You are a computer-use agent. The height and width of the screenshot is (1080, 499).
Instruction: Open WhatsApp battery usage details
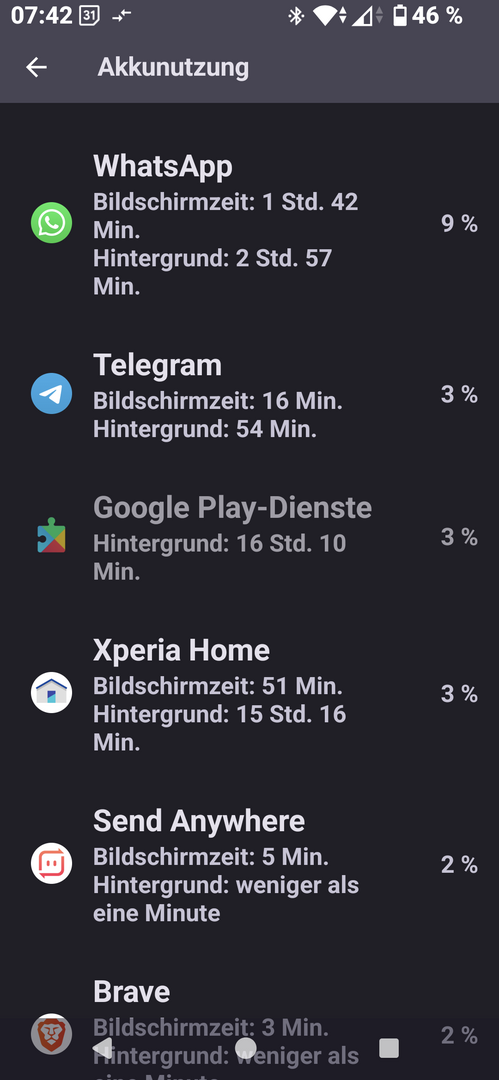(x=250, y=224)
